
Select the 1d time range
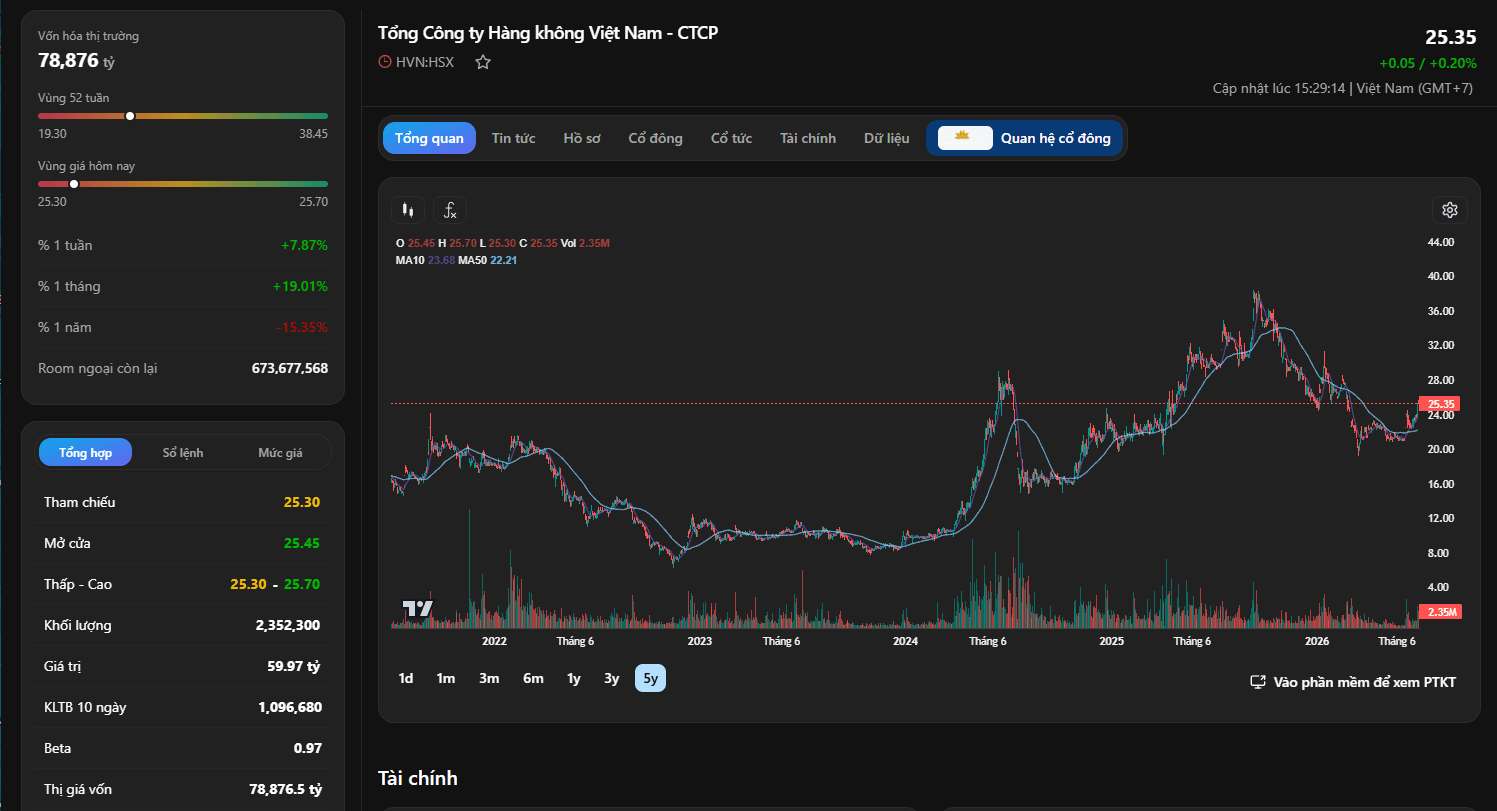pos(406,678)
